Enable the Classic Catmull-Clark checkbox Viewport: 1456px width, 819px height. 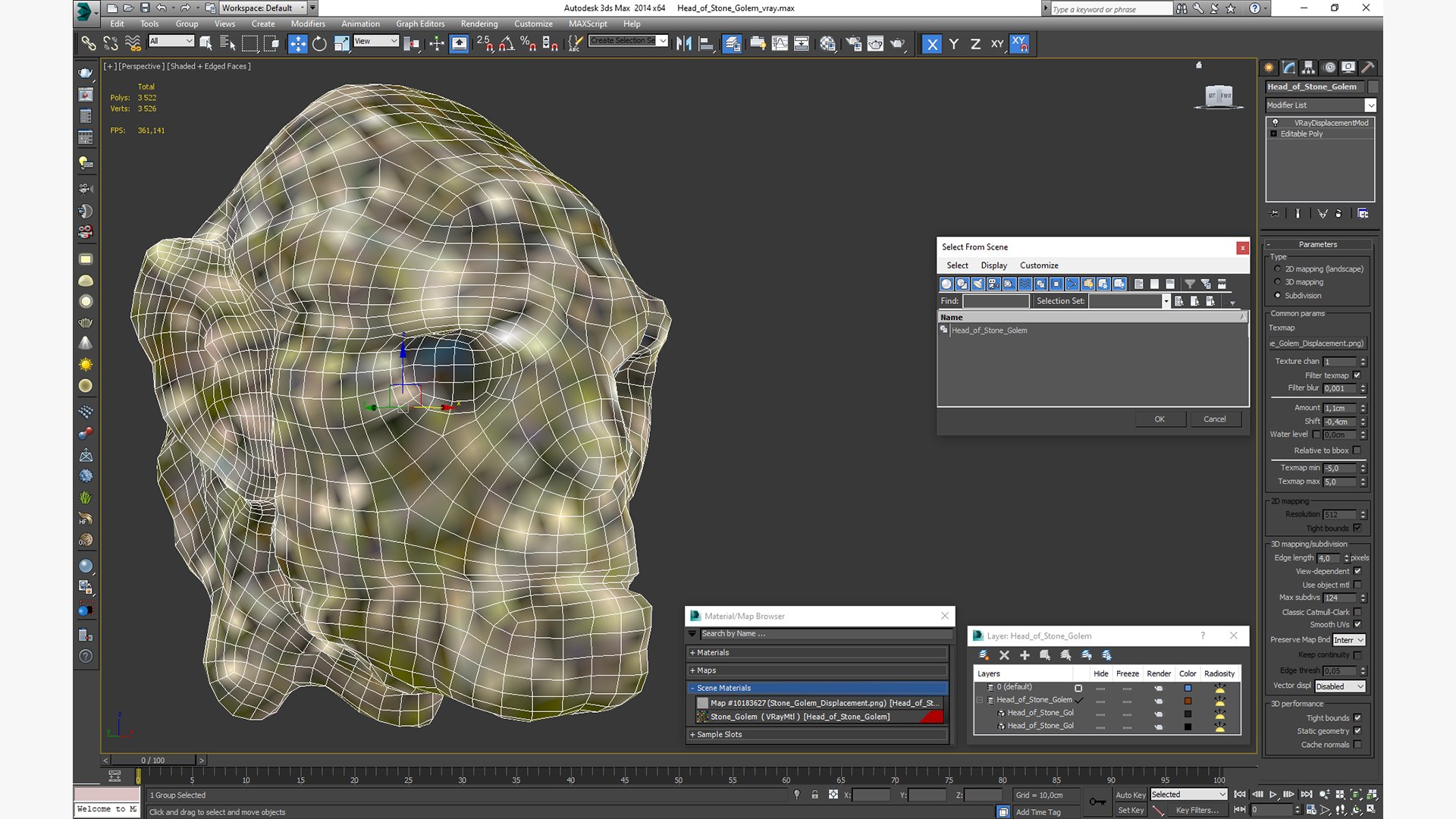tap(1357, 612)
